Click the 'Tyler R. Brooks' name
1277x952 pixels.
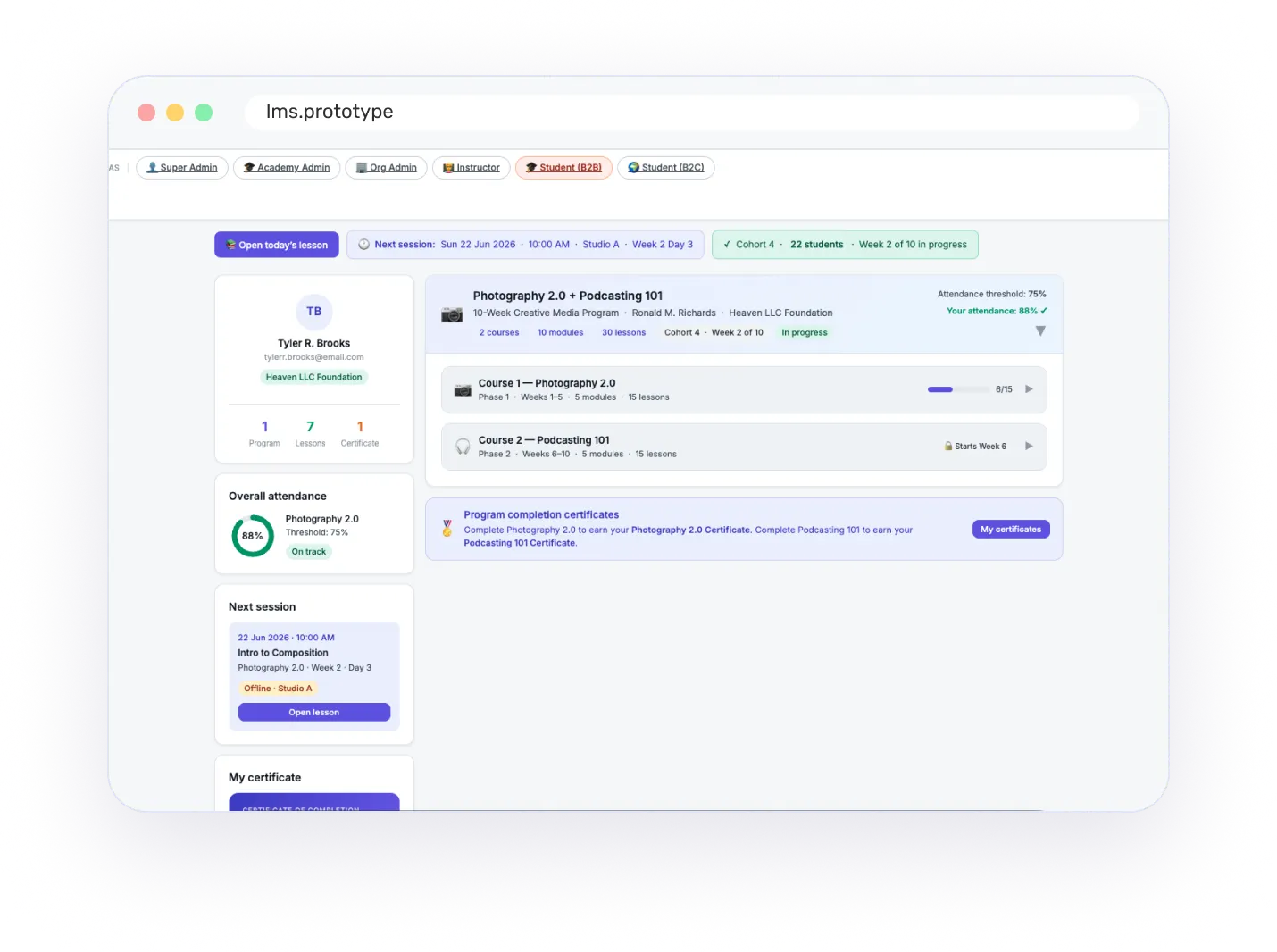click(x=314, y=344)
